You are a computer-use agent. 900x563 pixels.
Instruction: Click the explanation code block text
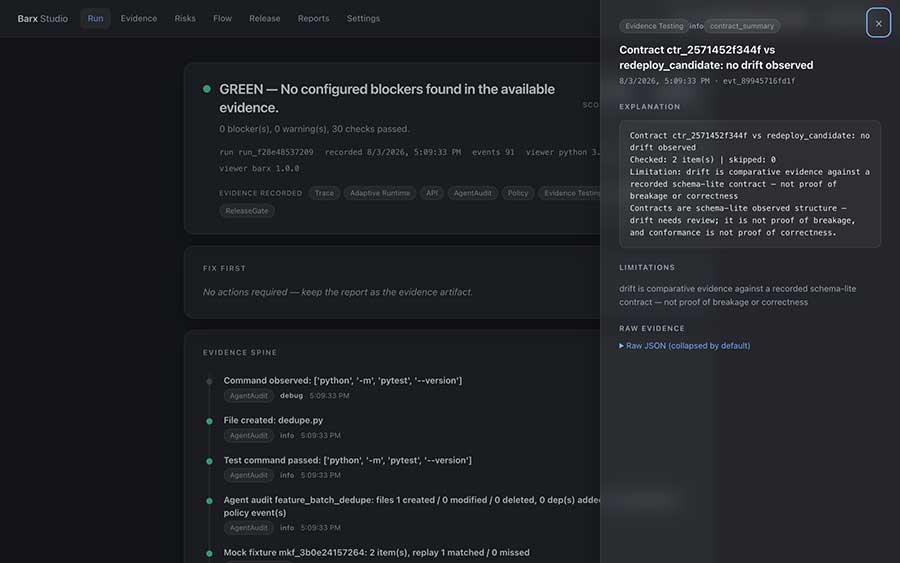pos(750,184)
